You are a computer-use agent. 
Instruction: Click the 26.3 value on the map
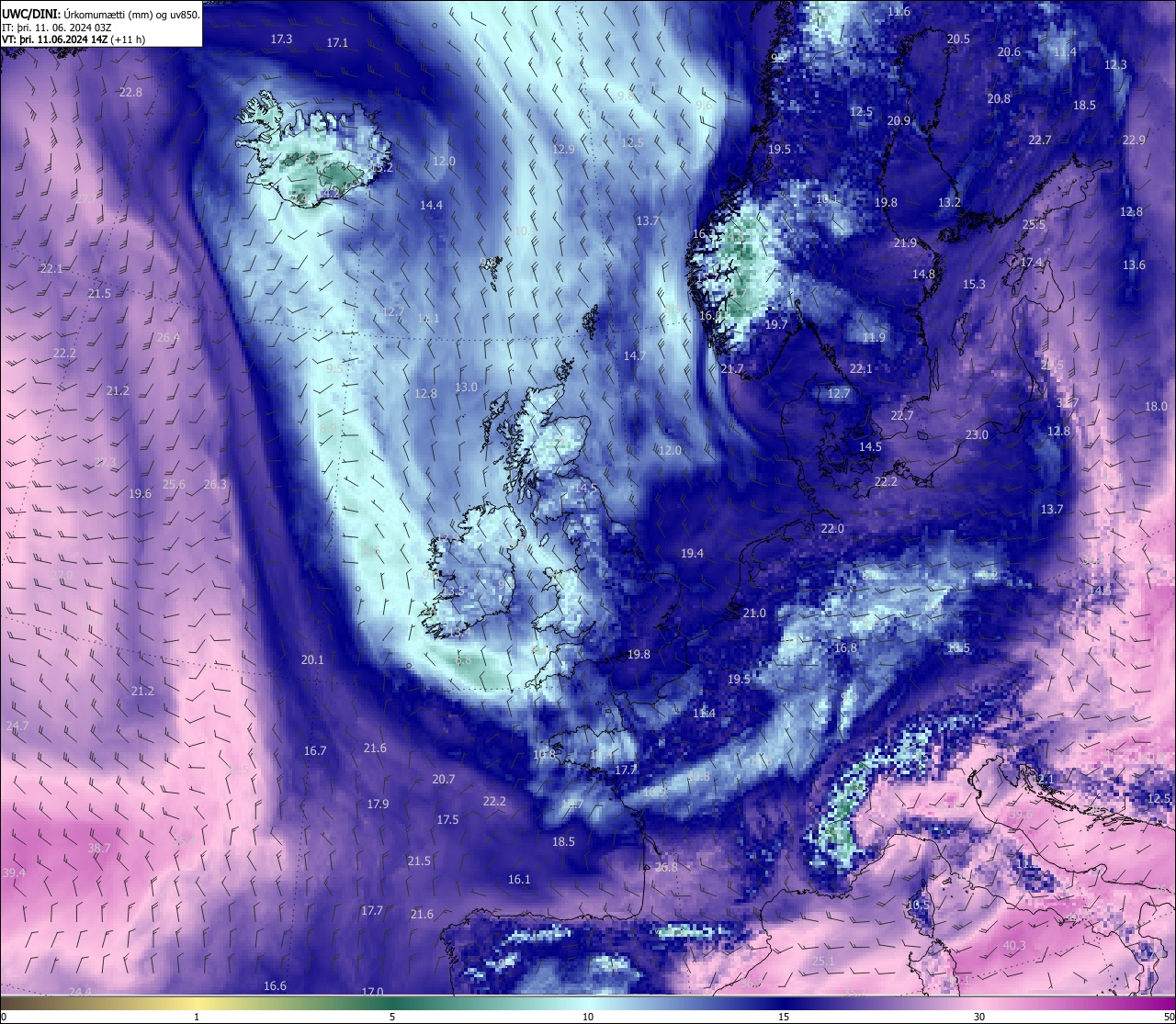tap(215, 485)
